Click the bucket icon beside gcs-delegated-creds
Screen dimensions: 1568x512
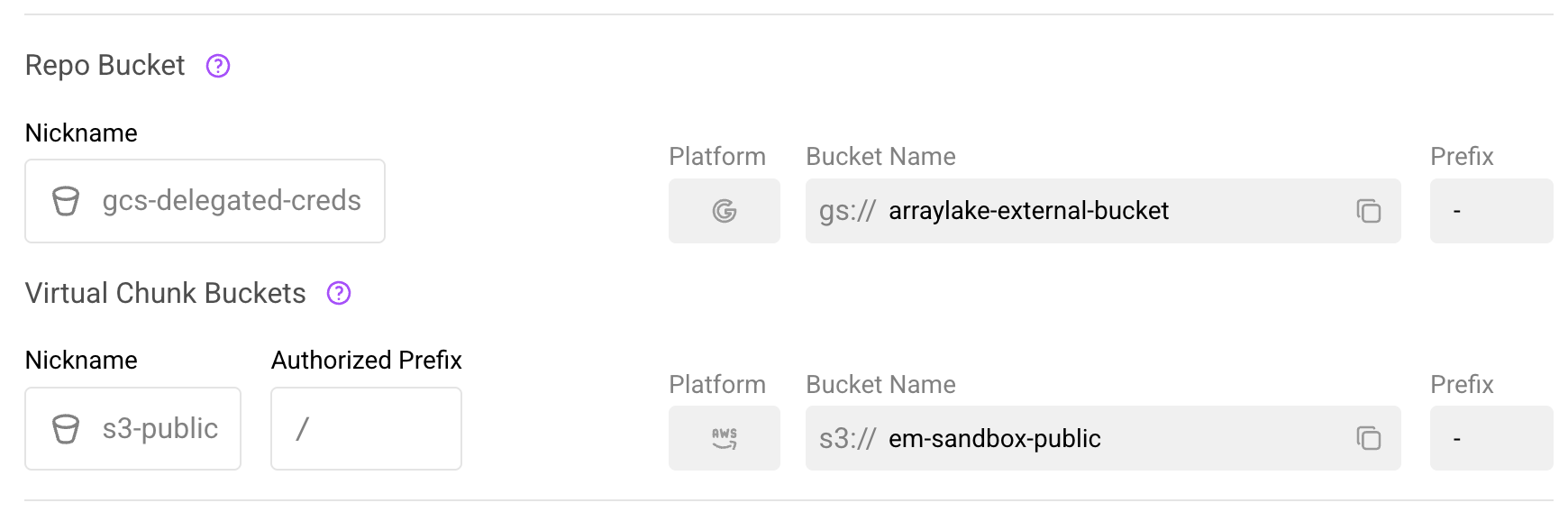tap(66, 201)
